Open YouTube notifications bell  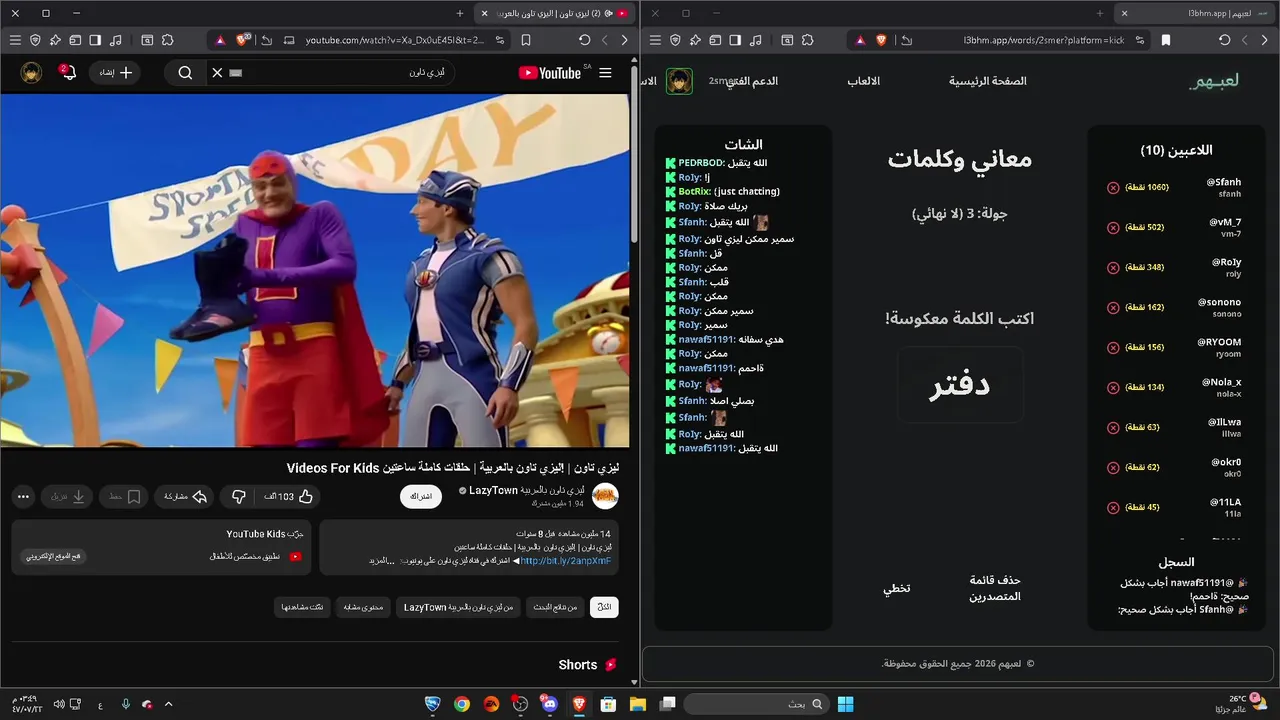pyautogui.click(x=68, y=73)
